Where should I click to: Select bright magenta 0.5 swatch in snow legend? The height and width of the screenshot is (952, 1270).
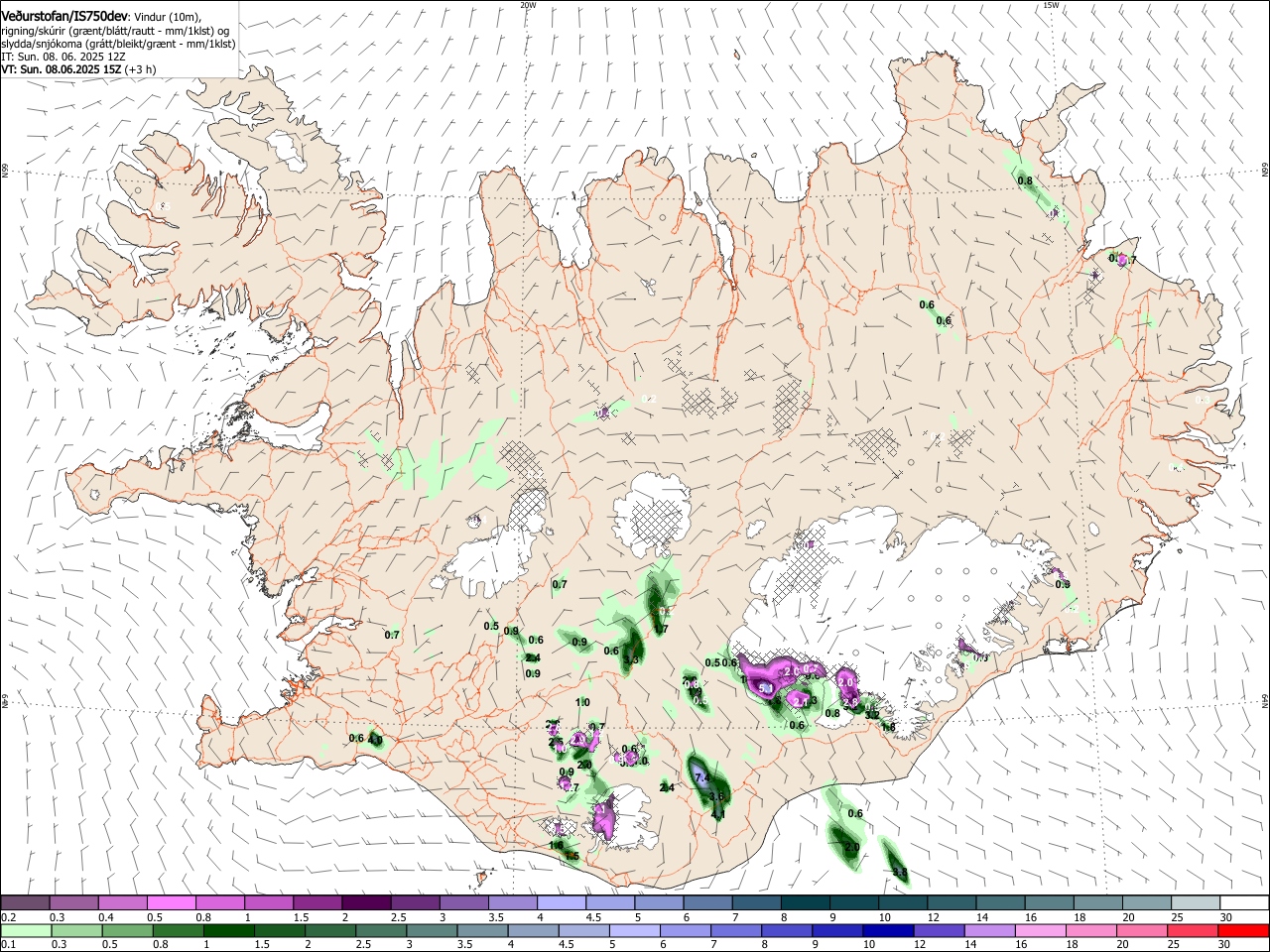click(x=172, y=903)
